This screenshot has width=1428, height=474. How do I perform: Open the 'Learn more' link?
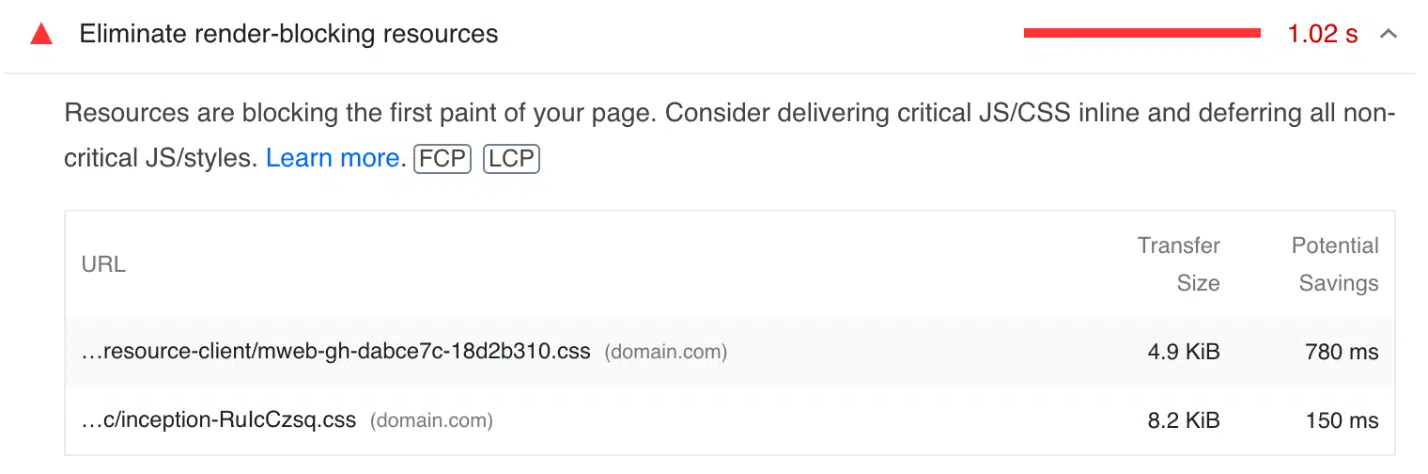[333, 158]
